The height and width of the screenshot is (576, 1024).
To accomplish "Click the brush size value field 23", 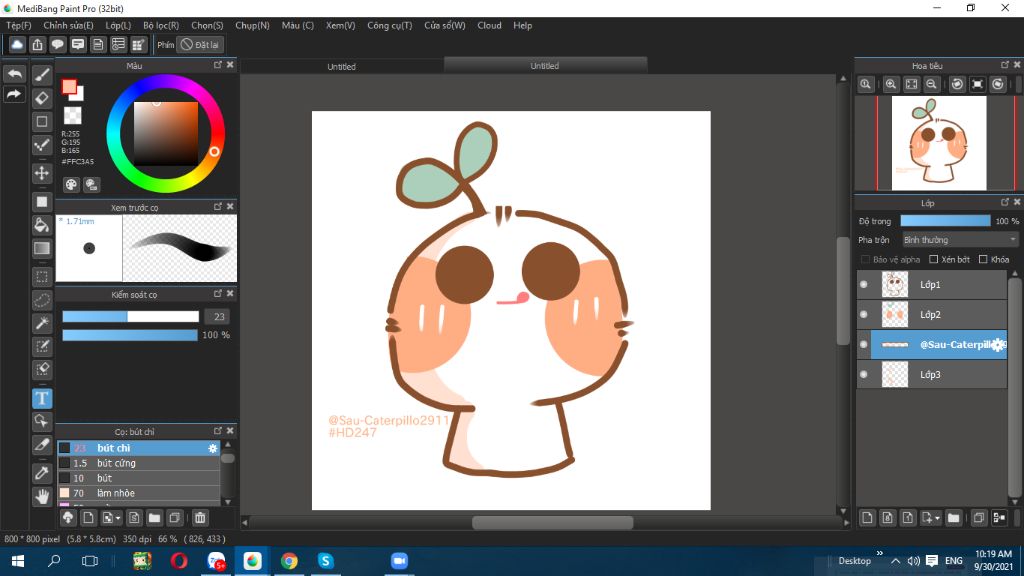I will pyautogui.click(x=219, y=317).
